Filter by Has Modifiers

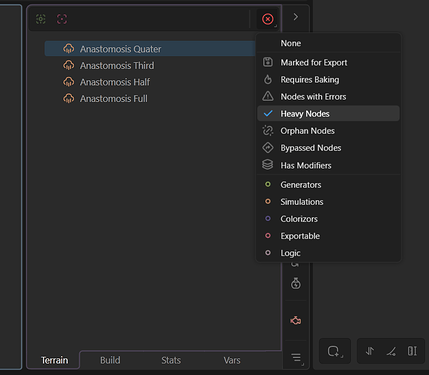pyautogui.click(x=328, y=165)
